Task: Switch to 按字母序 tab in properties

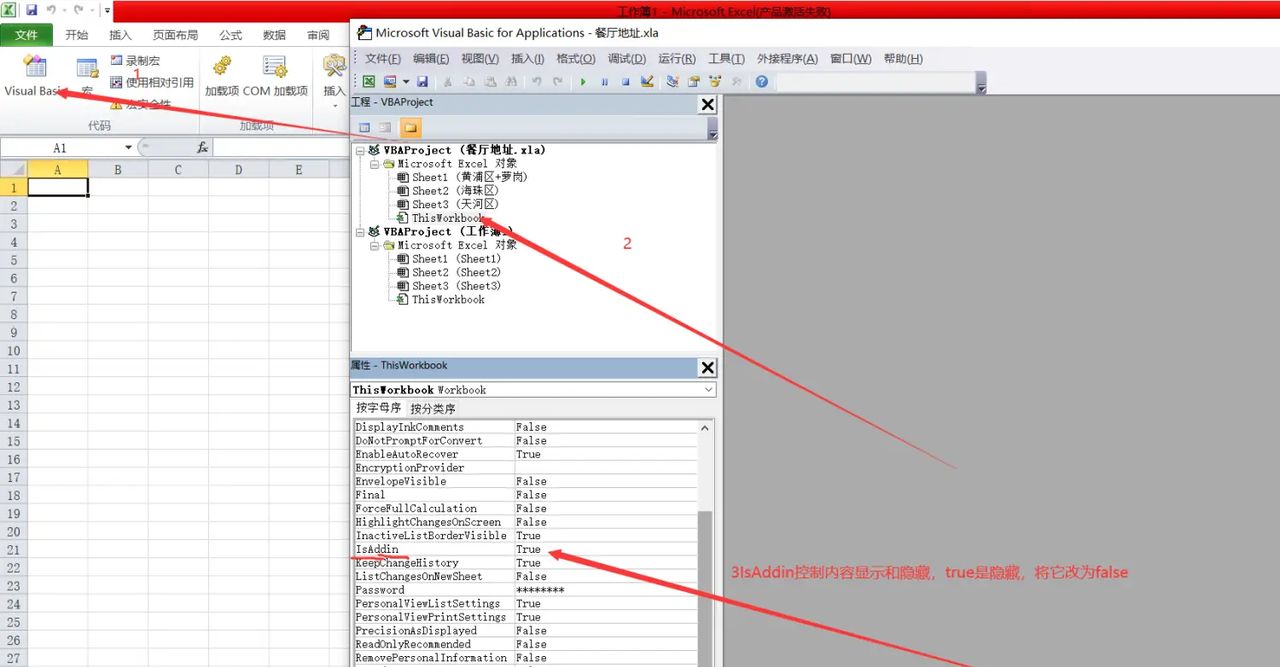Action: [x=379, y=408]
